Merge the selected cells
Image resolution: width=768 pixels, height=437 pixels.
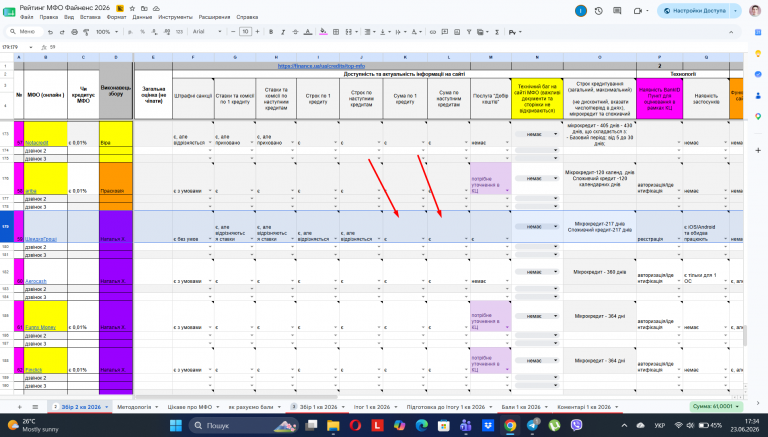[348, 32]
